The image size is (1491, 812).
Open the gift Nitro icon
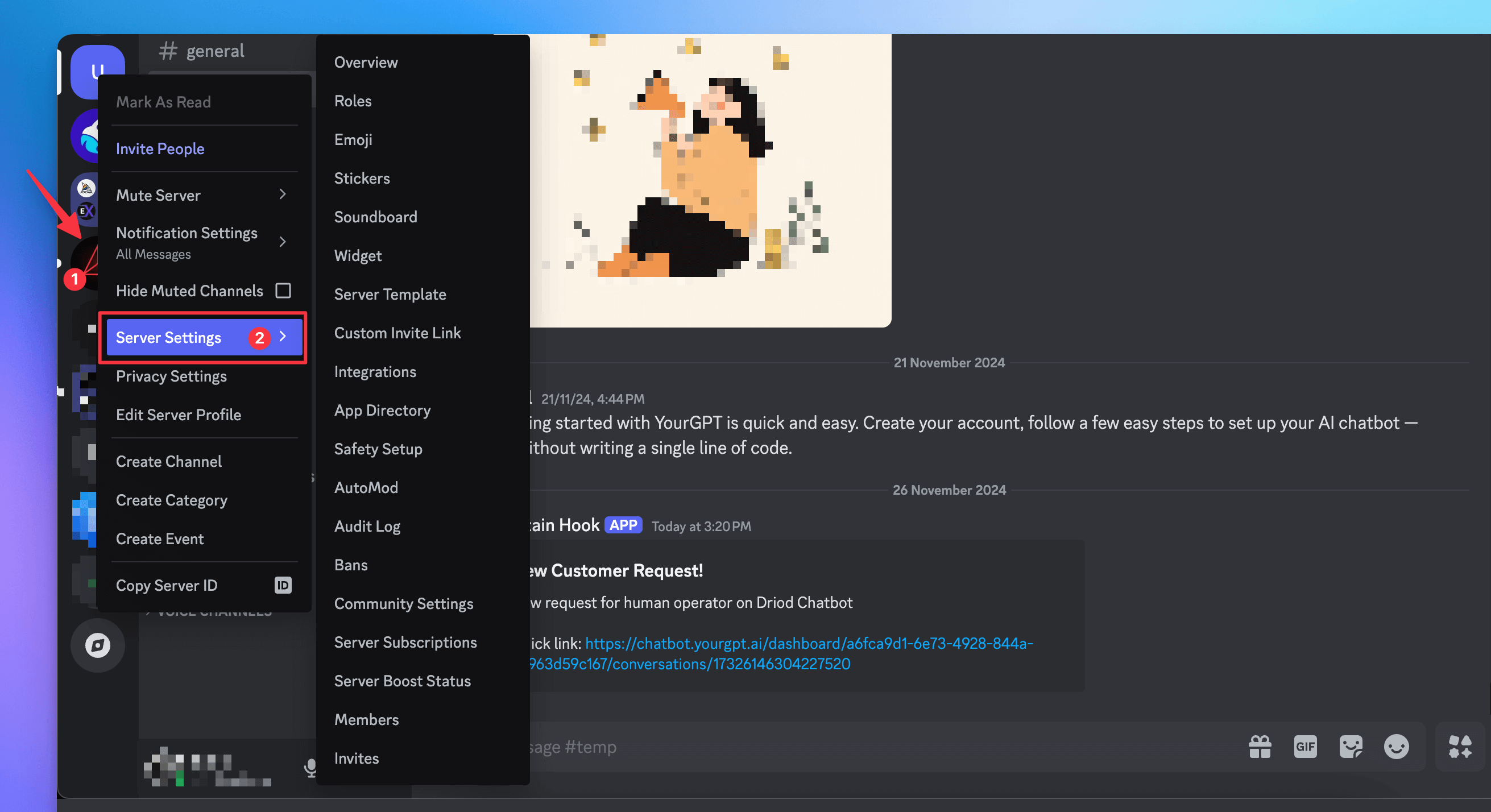(1260, 746)
